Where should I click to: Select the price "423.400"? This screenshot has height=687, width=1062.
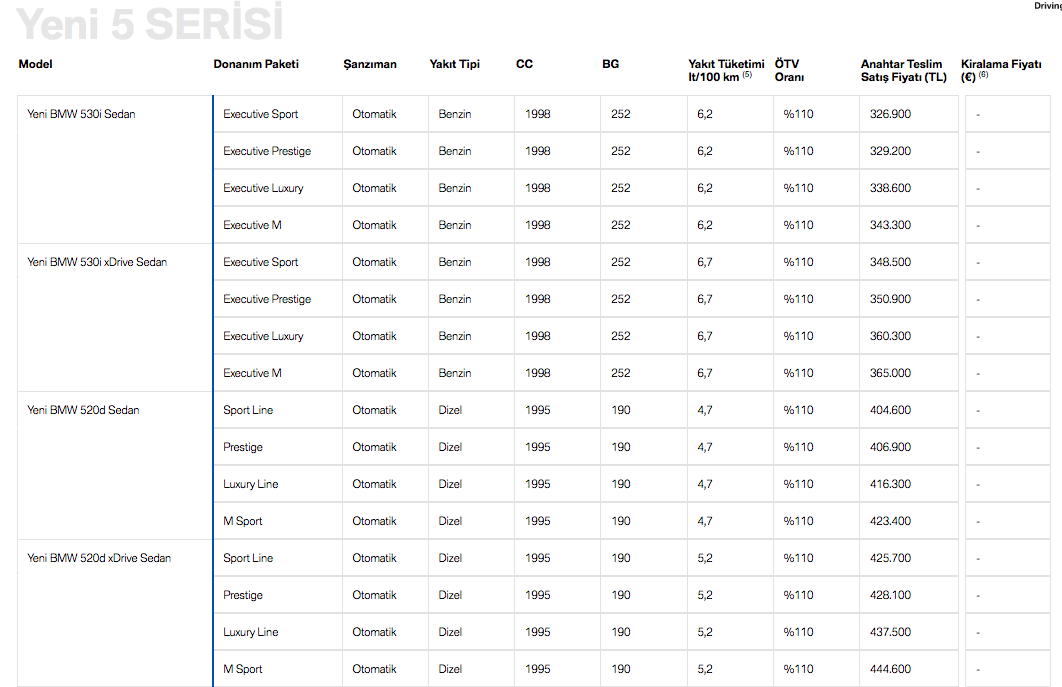(x=891, y=521)
